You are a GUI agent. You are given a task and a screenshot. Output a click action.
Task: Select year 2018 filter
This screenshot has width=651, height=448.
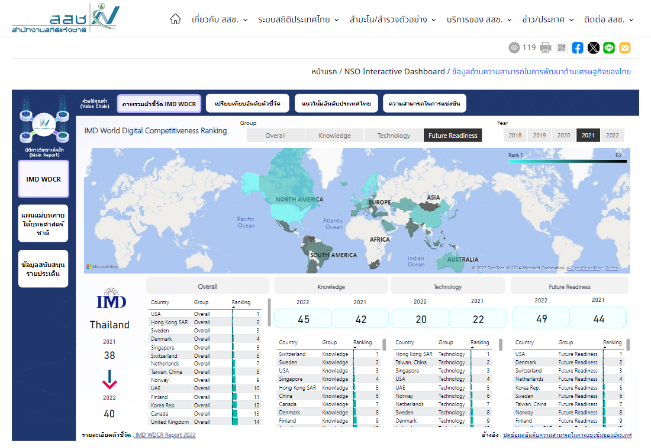pyautogui.click(x=515, y=135)
